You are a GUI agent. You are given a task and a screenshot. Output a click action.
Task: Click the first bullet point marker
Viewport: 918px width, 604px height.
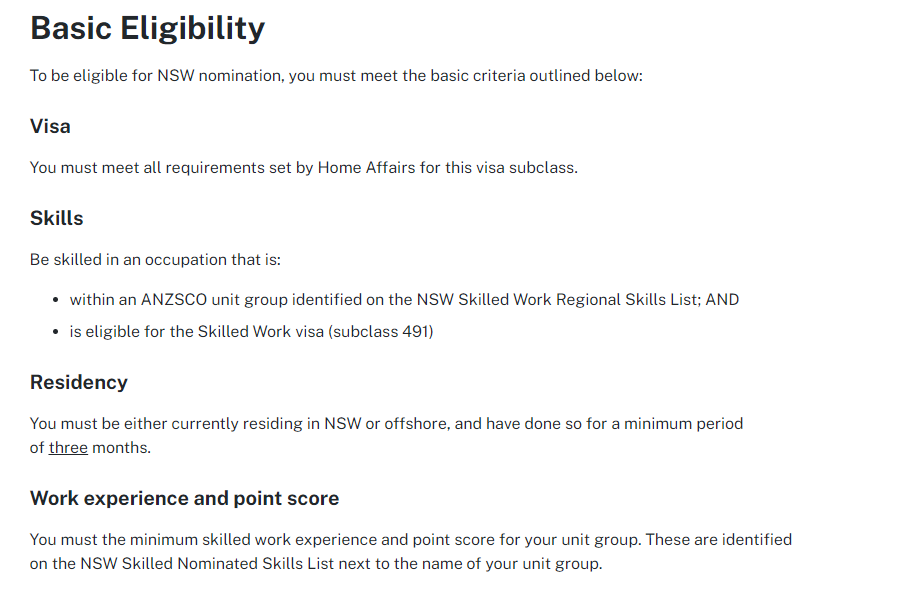(x=56, y=300)
